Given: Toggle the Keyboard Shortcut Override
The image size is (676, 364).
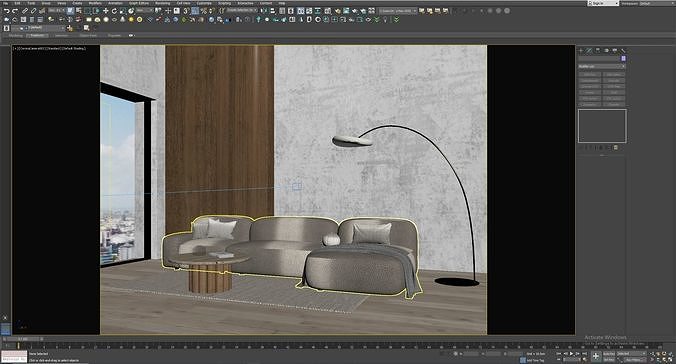Looking at the screenshot, I should click(176, 10).
